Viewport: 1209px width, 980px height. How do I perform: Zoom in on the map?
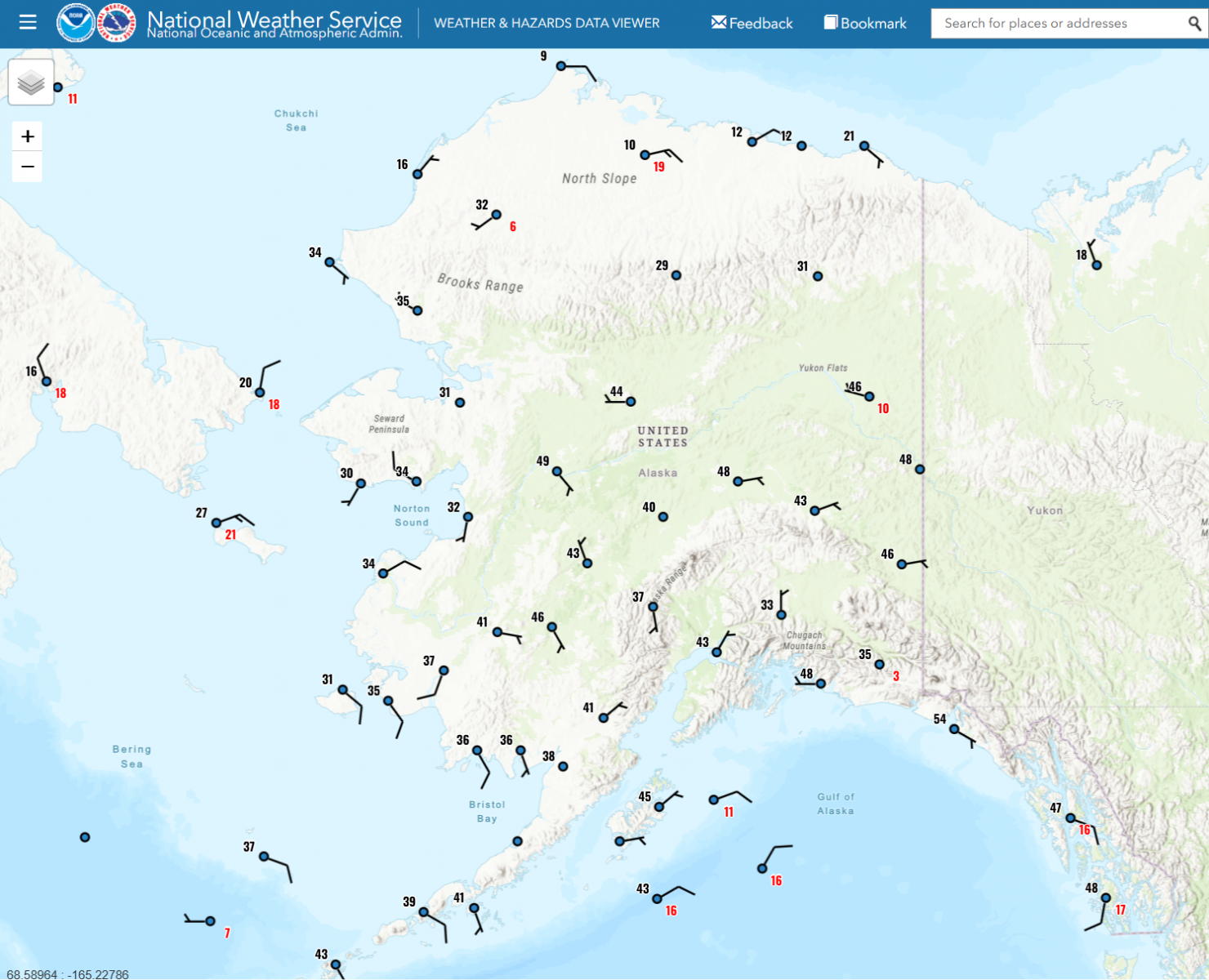(28, 136)
